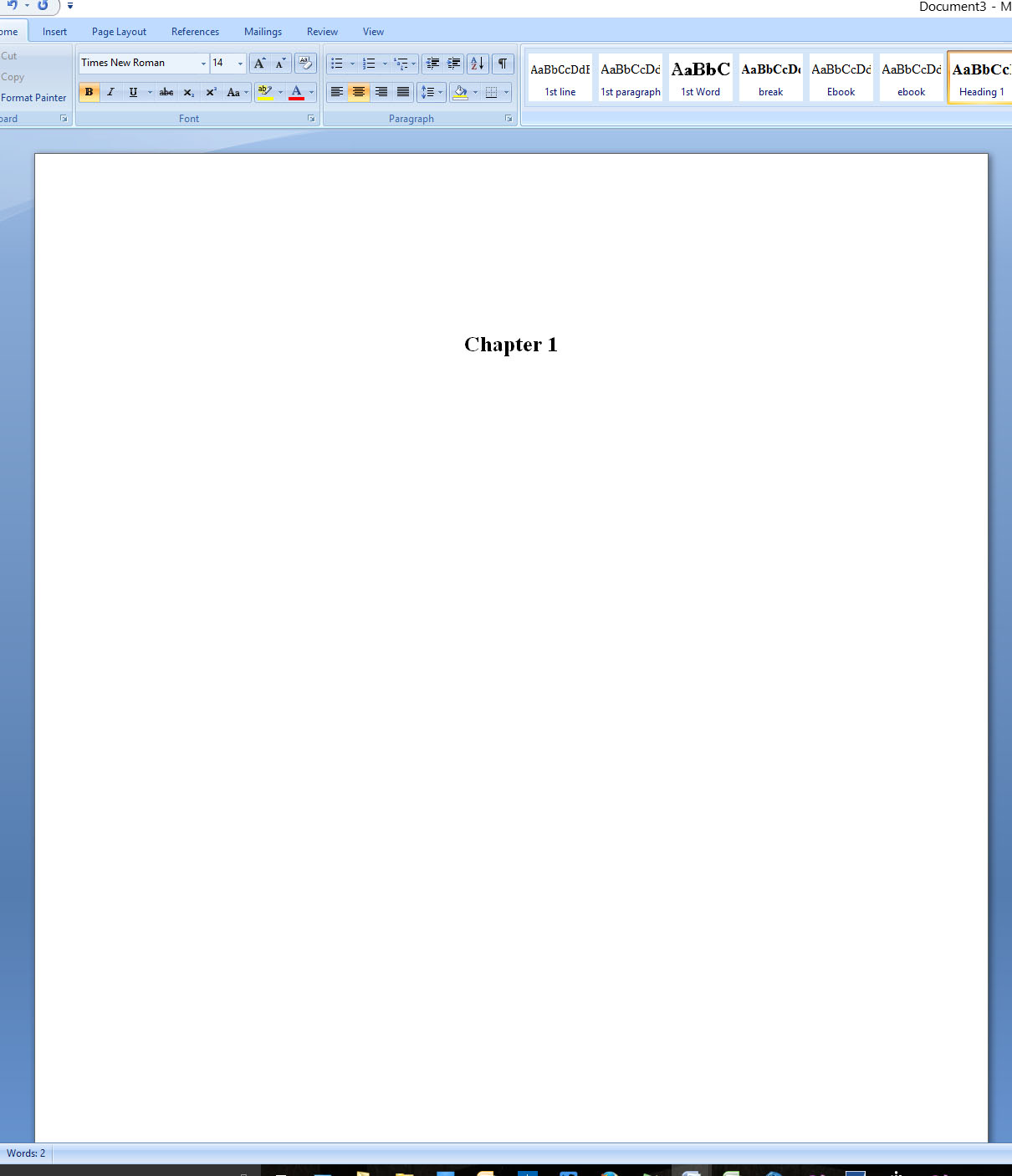
Task: Open the Bullets dropdown arrow
Action: click(352, 64)
